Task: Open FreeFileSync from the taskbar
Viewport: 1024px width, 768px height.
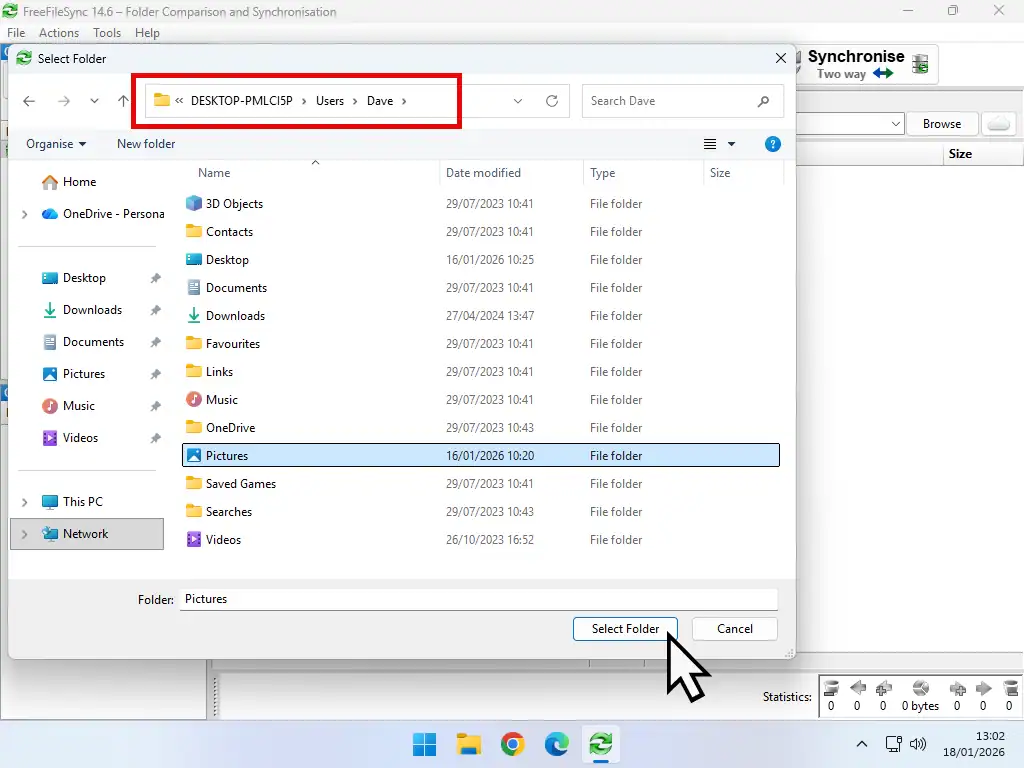Action: click(x=601, y=744)
